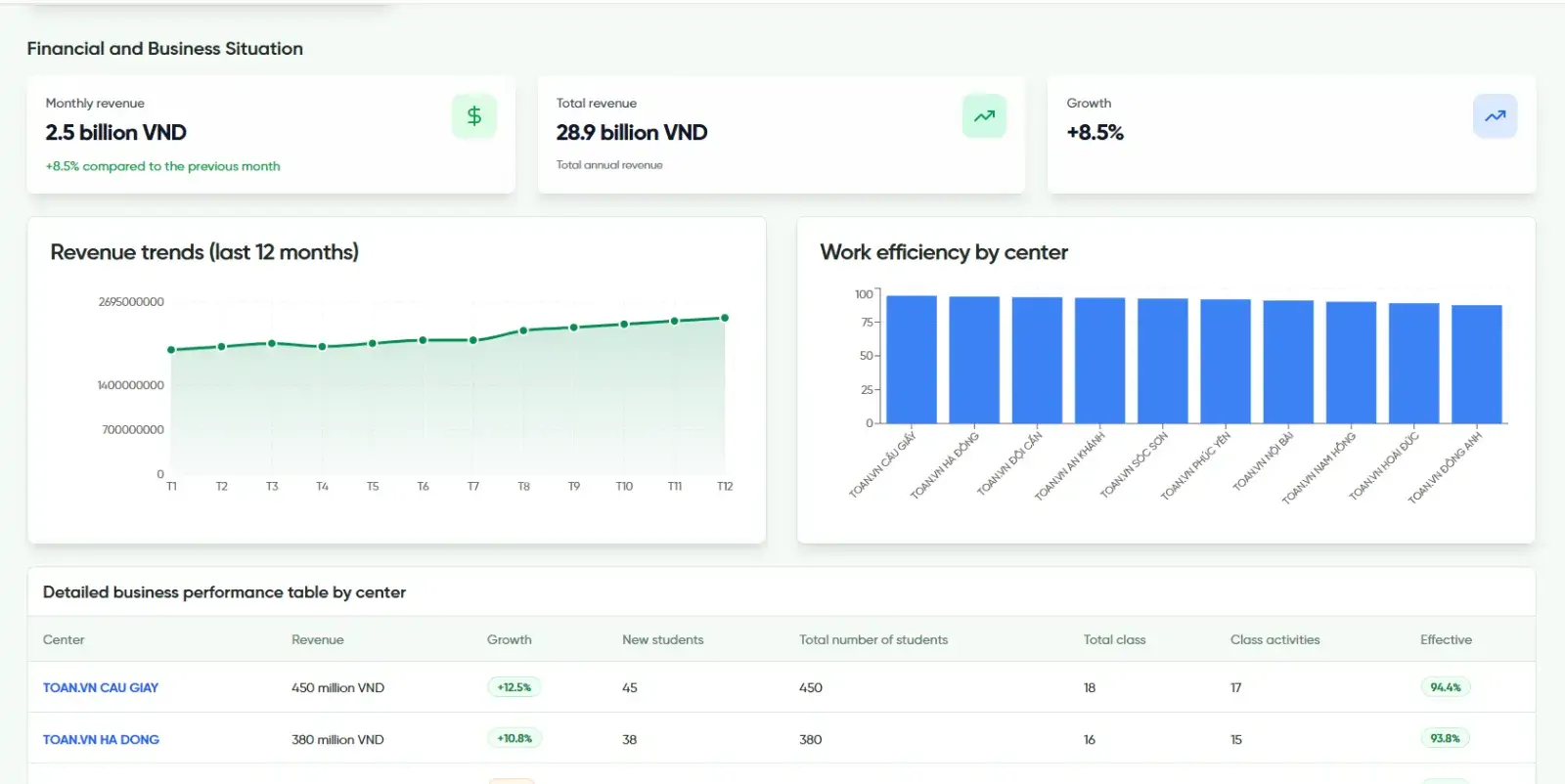This screenshot has width=1565, height=784.
Task: Click the TOAN.VN SÓC SƠN efficiency bar
Action: click(1163, 361)
